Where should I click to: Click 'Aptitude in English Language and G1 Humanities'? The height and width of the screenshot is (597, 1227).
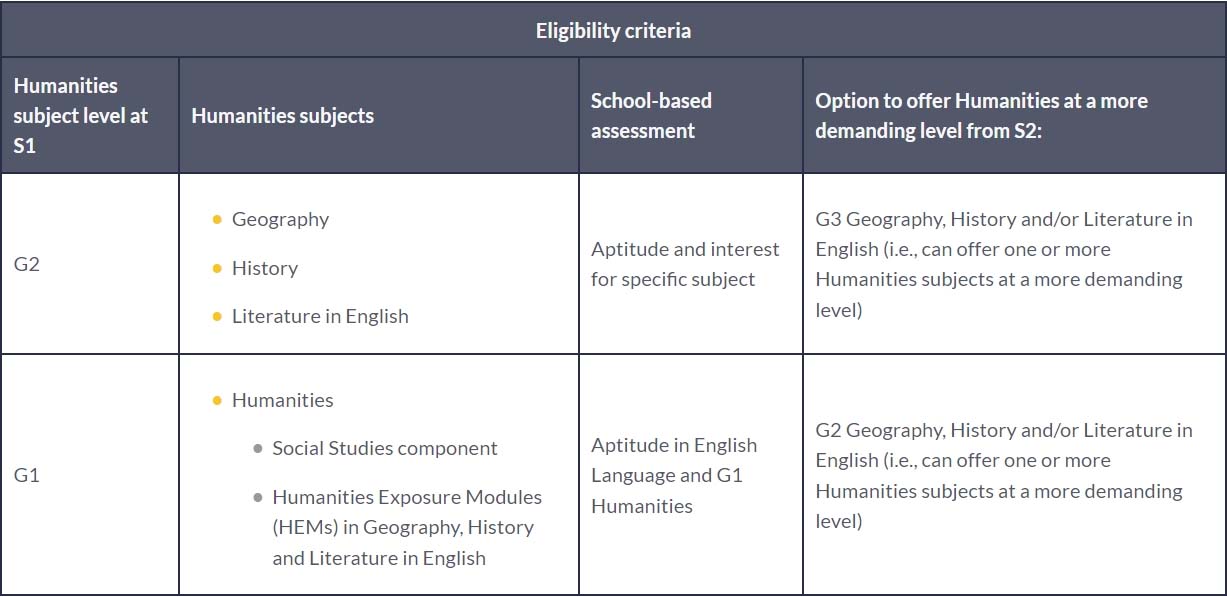(674, 475)
